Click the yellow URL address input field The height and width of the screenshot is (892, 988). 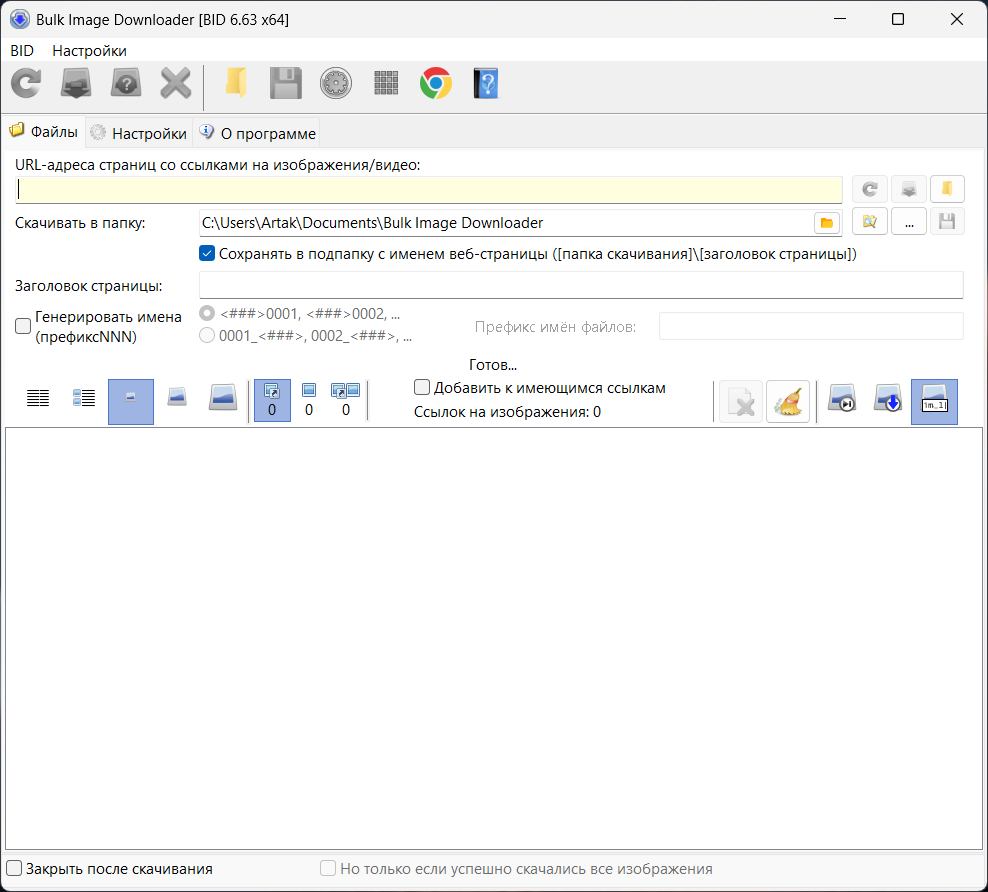429,189
